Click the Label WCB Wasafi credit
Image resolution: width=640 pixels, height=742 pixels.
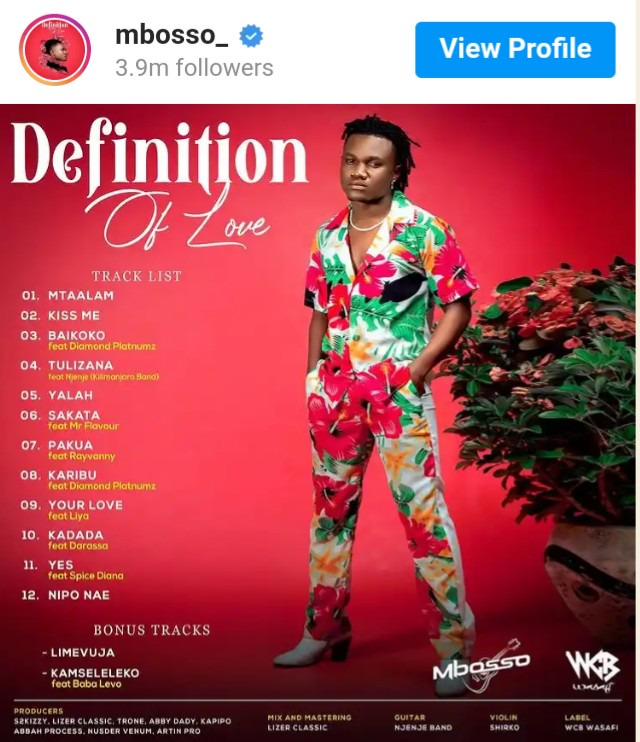coord(591,723)
